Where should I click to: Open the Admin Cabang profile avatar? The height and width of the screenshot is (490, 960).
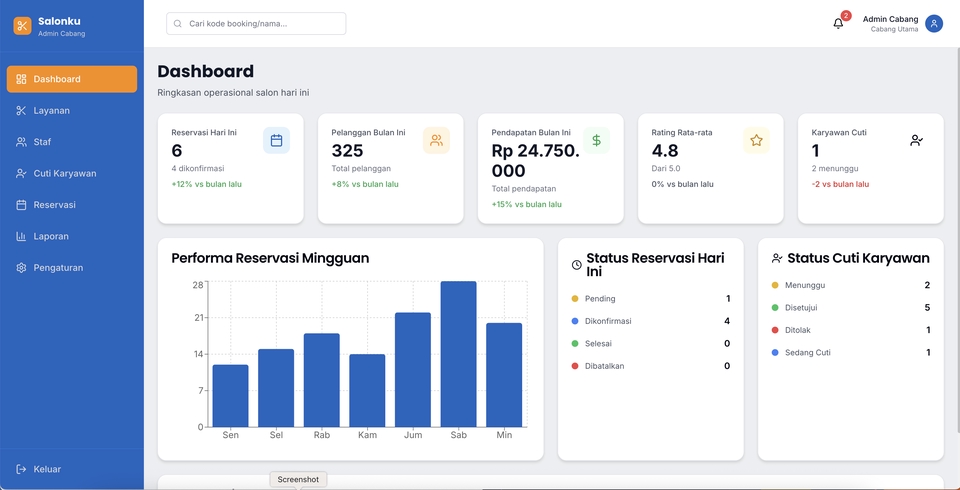(934, 24)
